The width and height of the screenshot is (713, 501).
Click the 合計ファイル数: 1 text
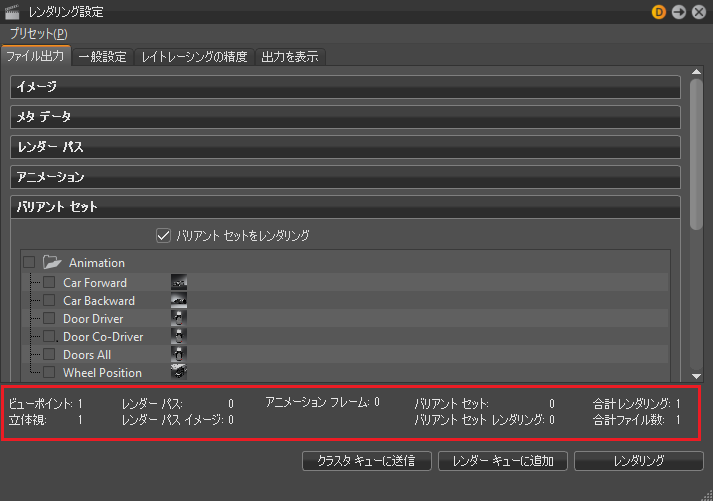pyautogui.click(x=637, y=420)
